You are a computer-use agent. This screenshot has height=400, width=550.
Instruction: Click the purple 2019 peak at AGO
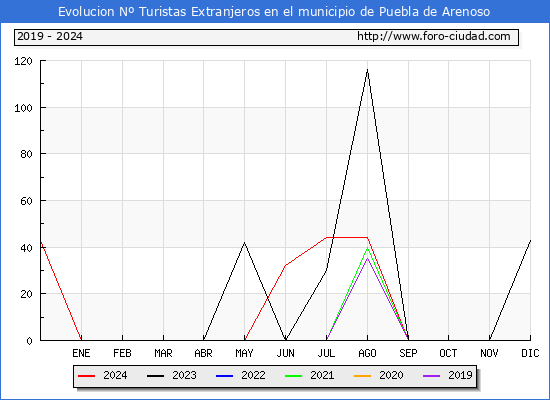click(367, 258)
